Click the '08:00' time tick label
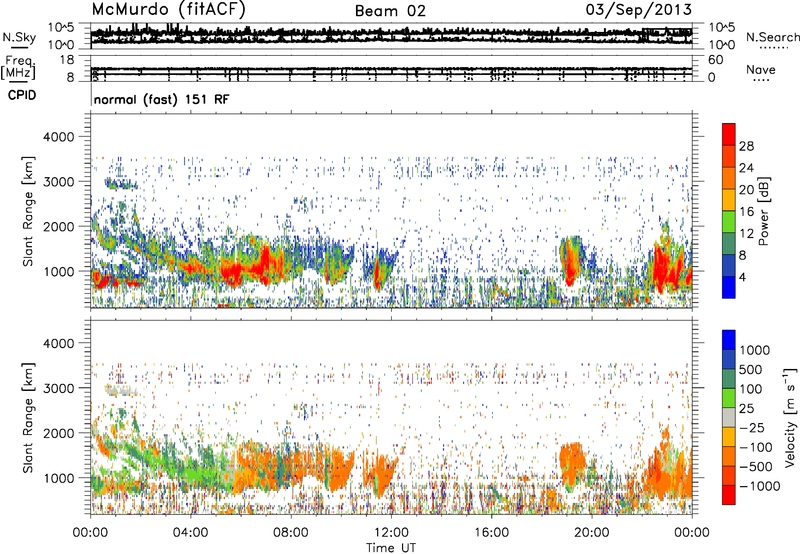The image size is (800, 554). [291, 533]
